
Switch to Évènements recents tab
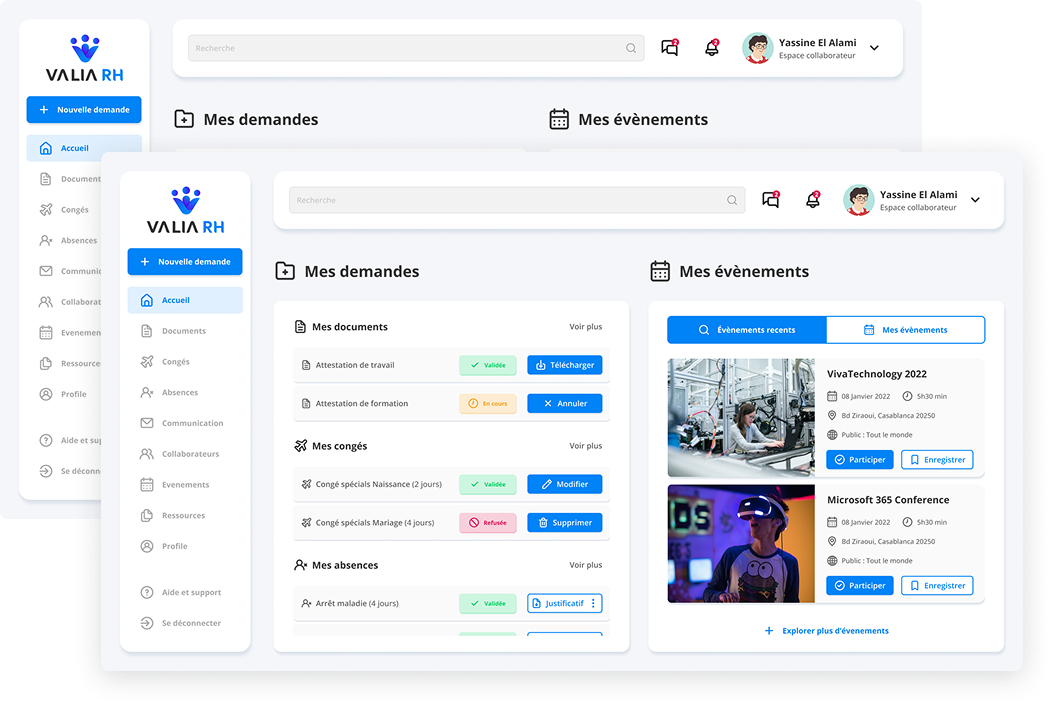coord(747,330)
